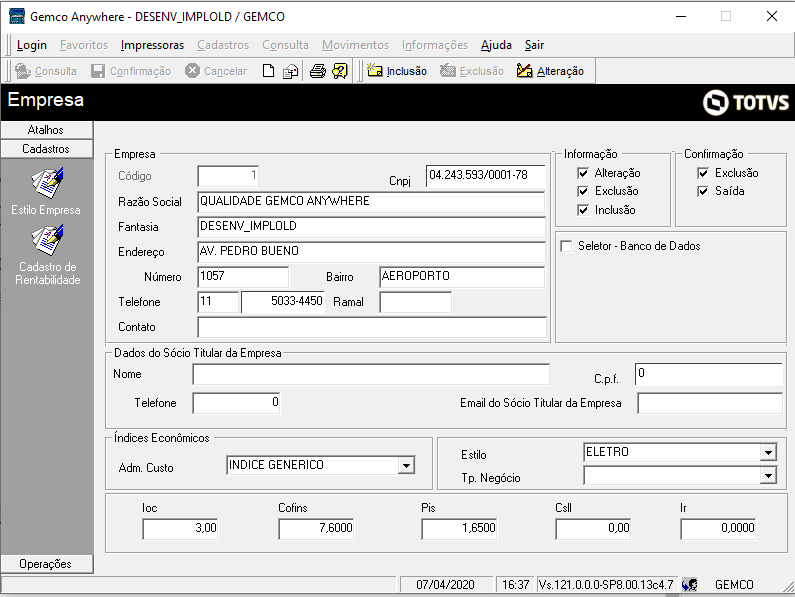The width and height of the screenshot is (795, 597).
Task: Expand the Adm. Custo dropdown
Action: point(406,465)
